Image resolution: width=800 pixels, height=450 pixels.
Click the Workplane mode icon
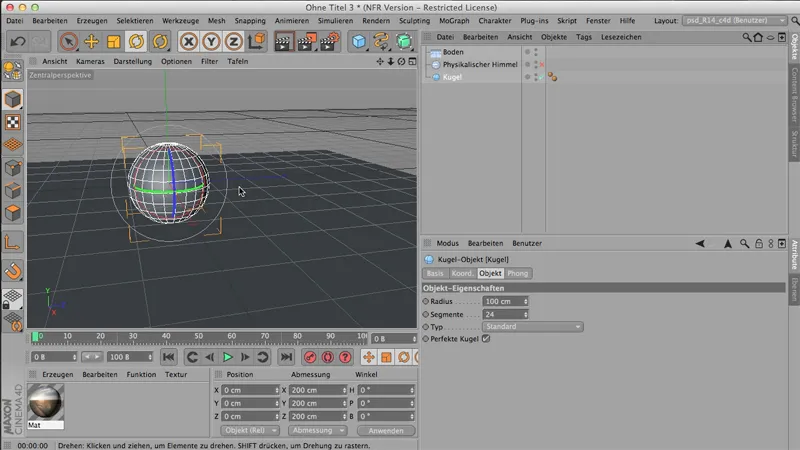13,145
